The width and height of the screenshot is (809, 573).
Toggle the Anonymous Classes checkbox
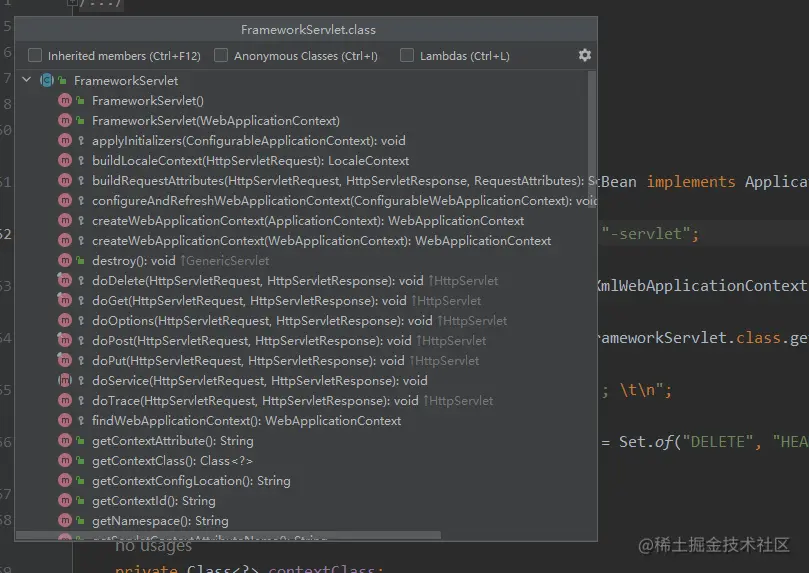tap(221, 55)
